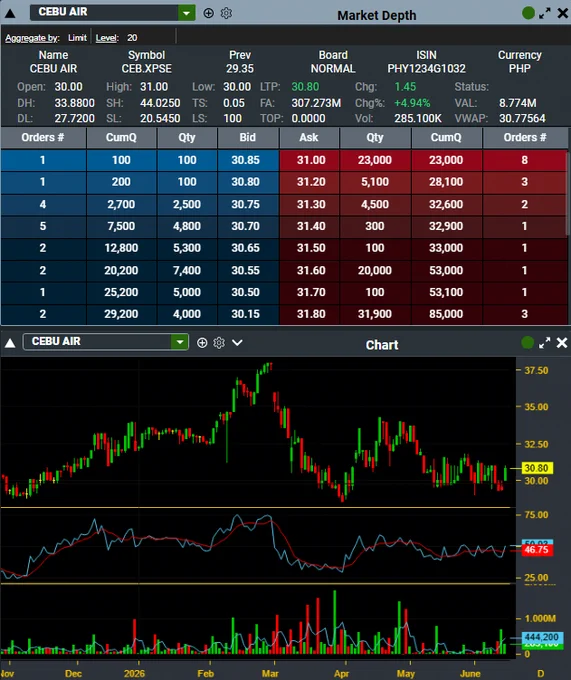Select the Limit aggregate option
The height and width of the screenshot is (680, 571).
[x=77, y=38]
